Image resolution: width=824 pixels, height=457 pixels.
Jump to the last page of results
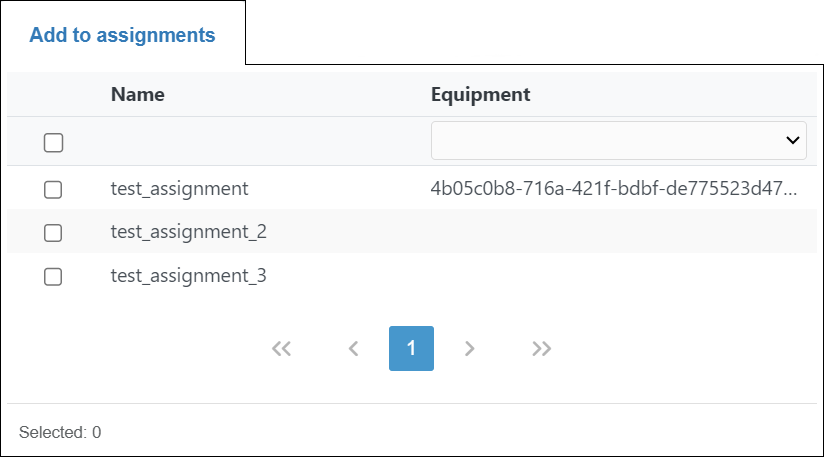[x=542, y=349]
